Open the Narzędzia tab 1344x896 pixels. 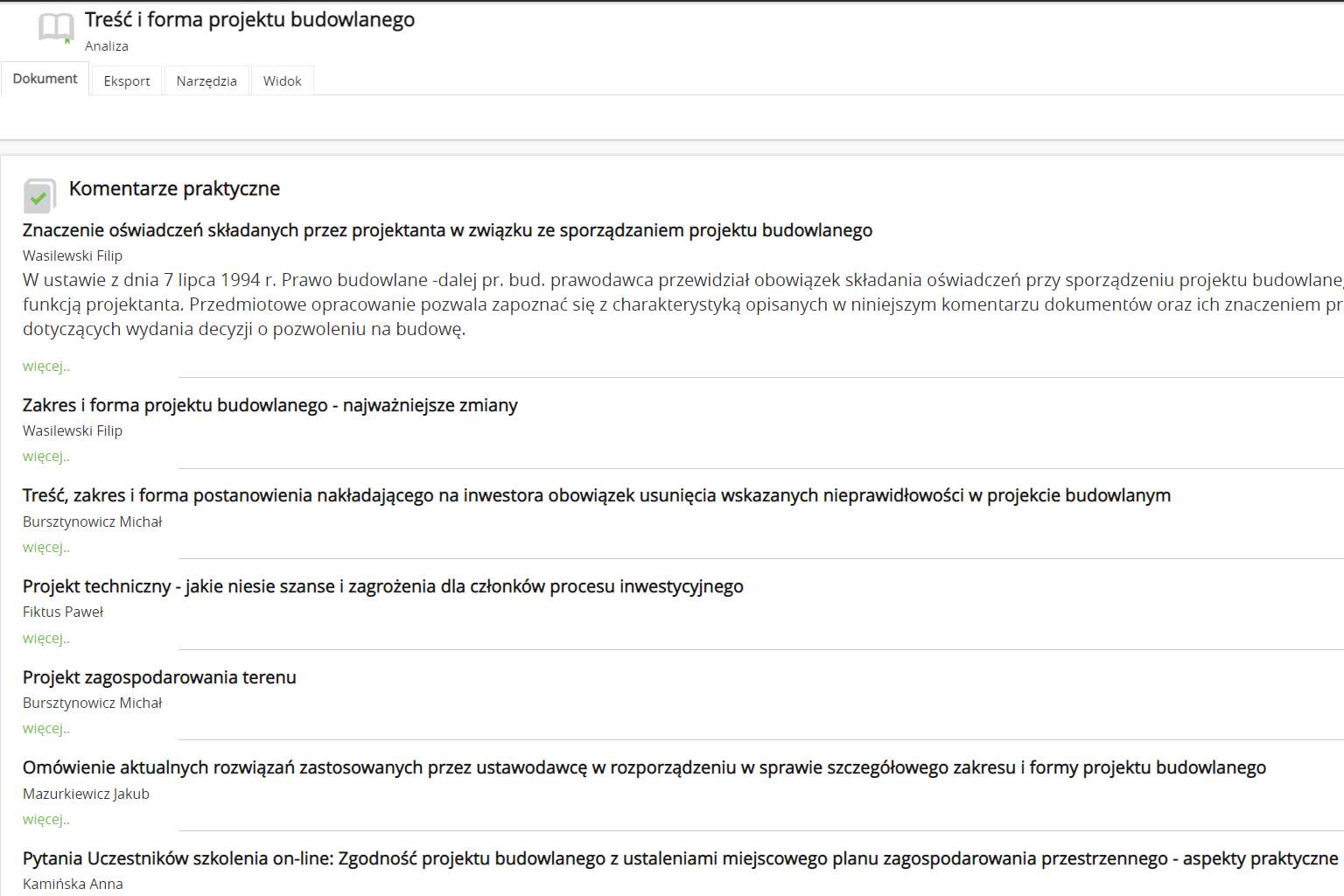coord(206,80)
